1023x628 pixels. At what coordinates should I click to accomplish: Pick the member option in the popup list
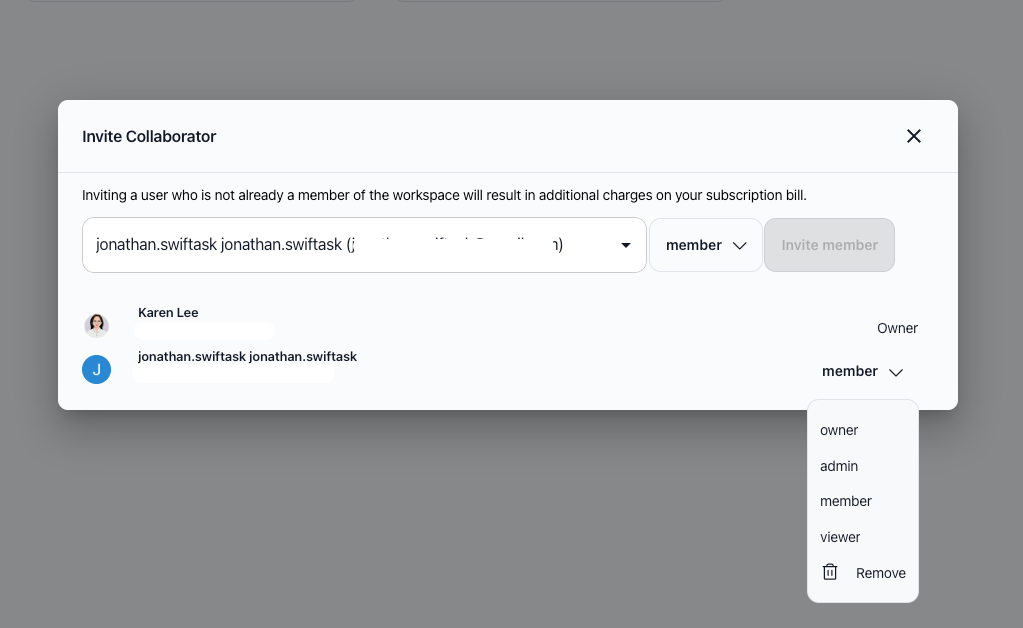coord(846,501)
